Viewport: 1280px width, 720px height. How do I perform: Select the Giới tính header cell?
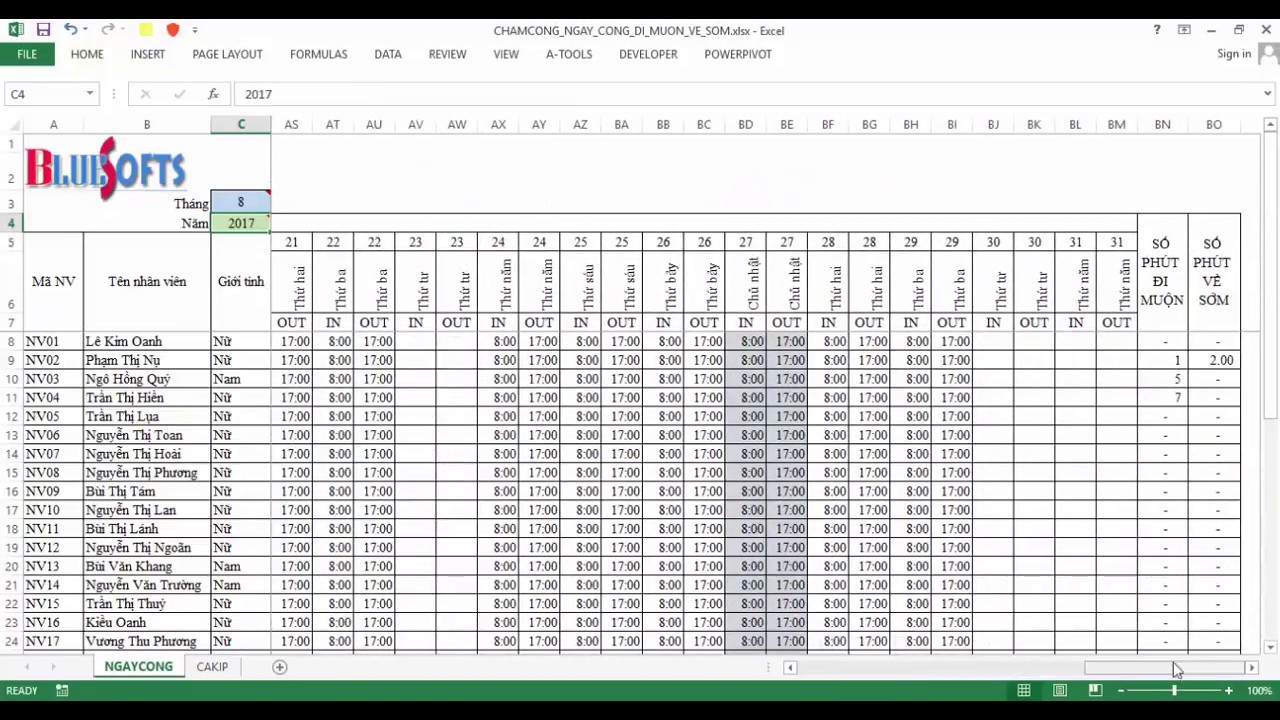pyautogui.click(x=241, y=282)
